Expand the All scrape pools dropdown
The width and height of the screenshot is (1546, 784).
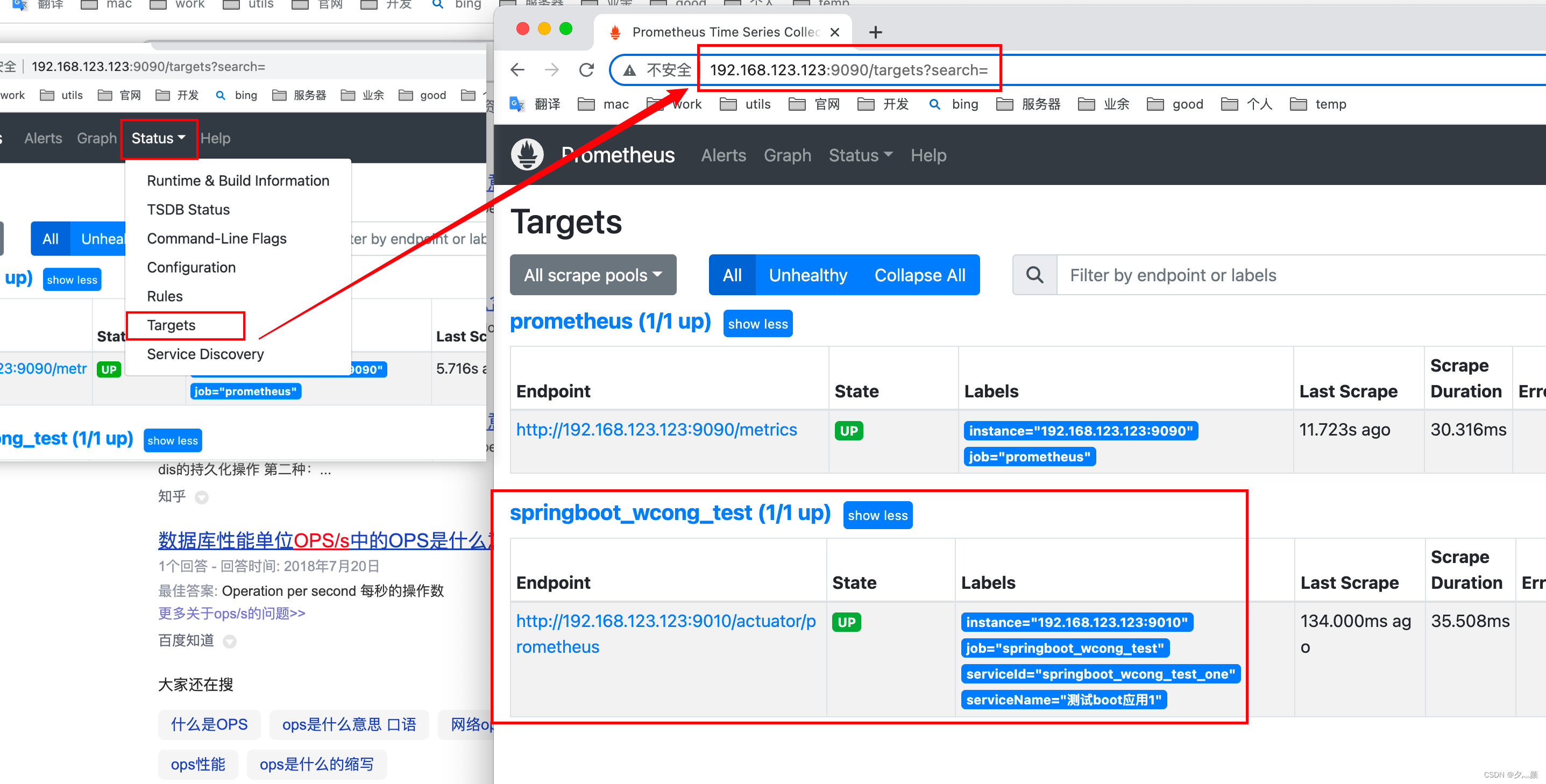coord(593,275)
